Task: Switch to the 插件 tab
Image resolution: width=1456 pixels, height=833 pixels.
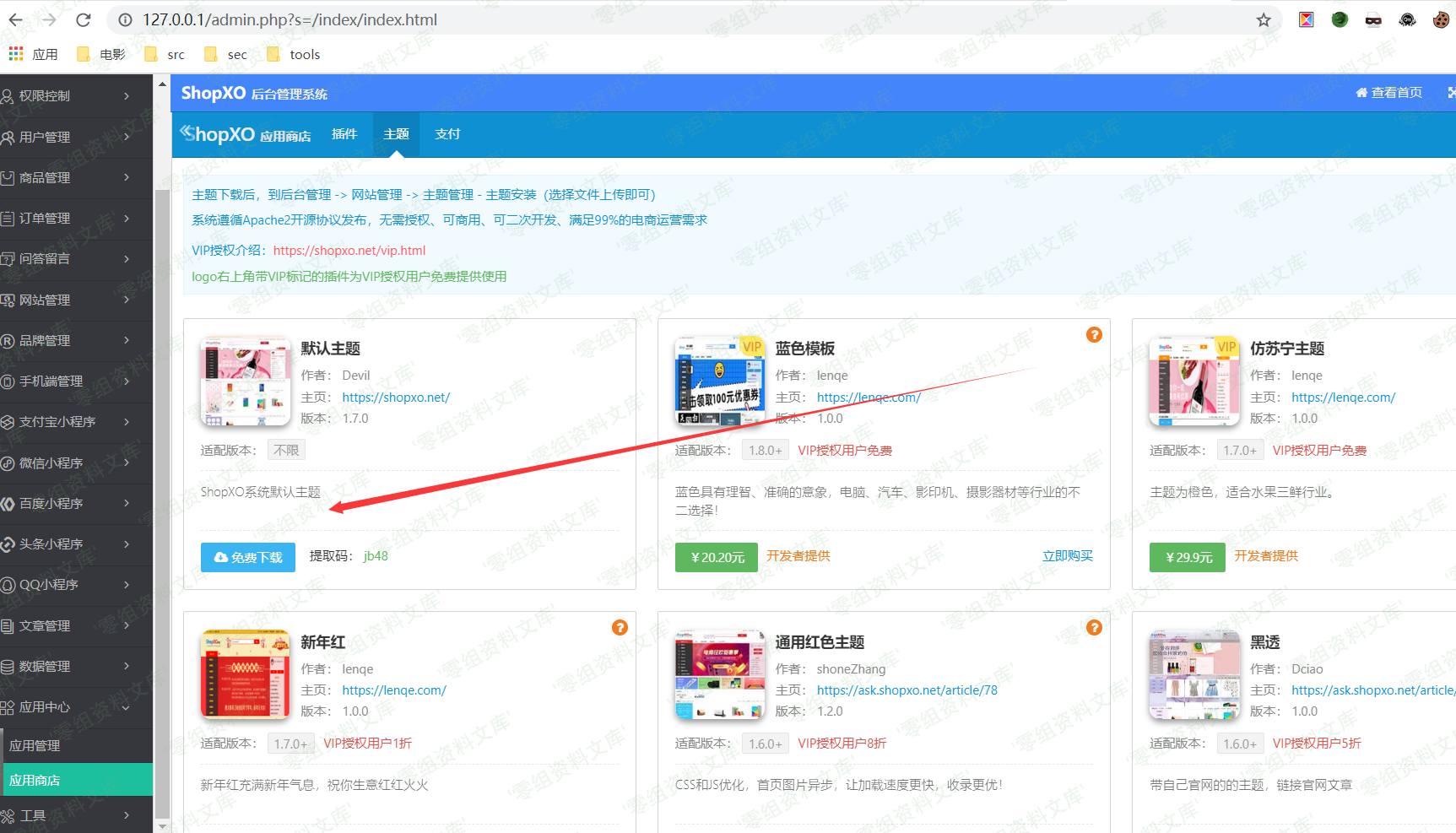Action: [344, 134]
